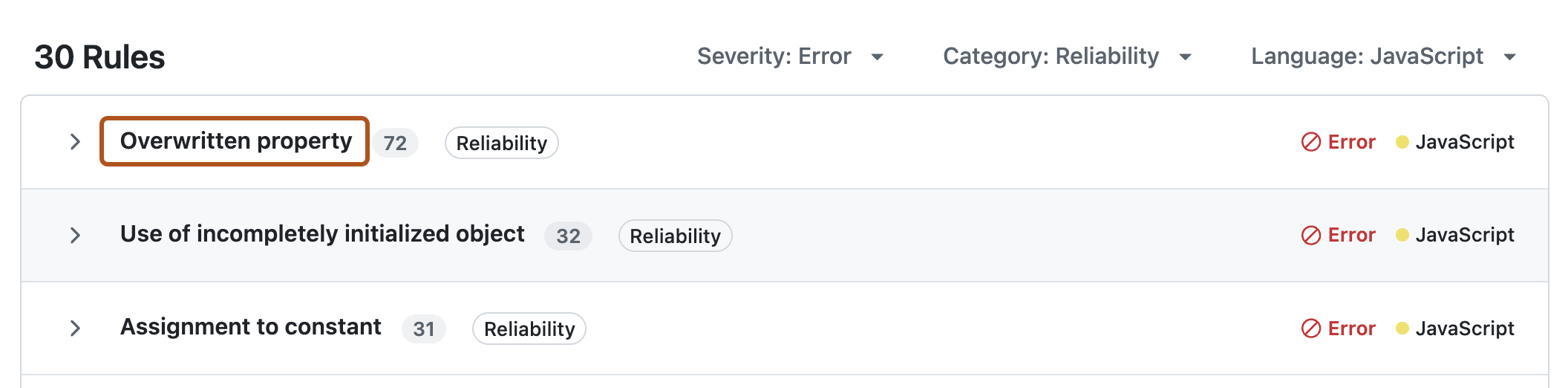Click the Overwritten property rule title
This screenshot has height=388, width=1568.
235,141
